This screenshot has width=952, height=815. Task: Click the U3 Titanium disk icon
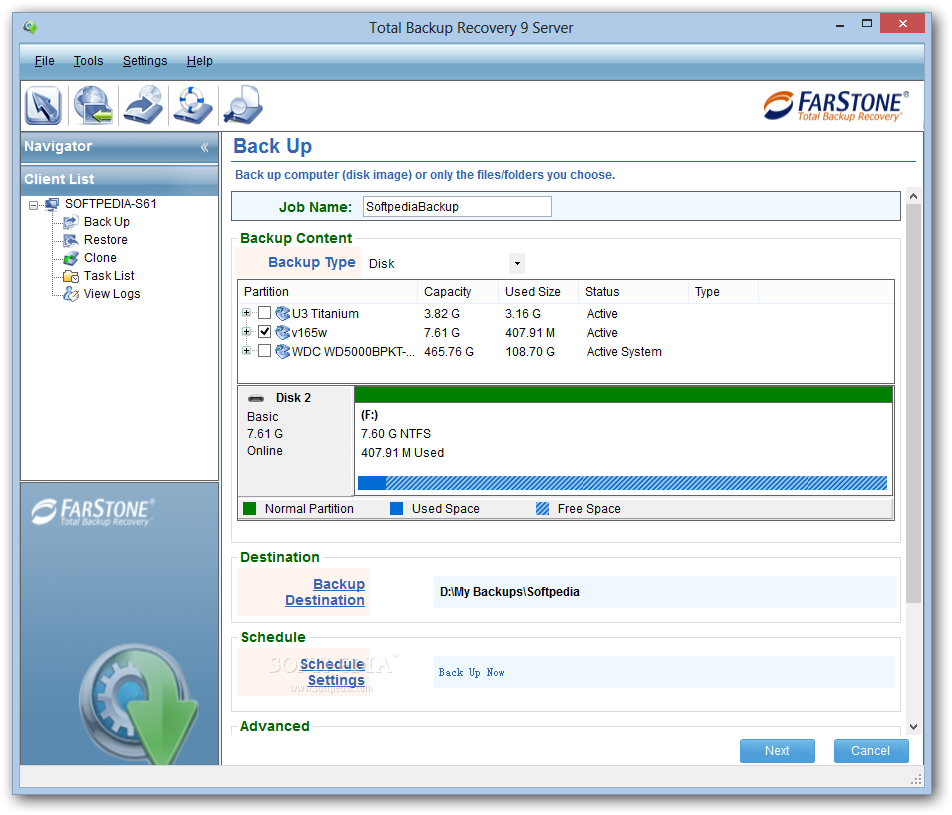(282, 313)
